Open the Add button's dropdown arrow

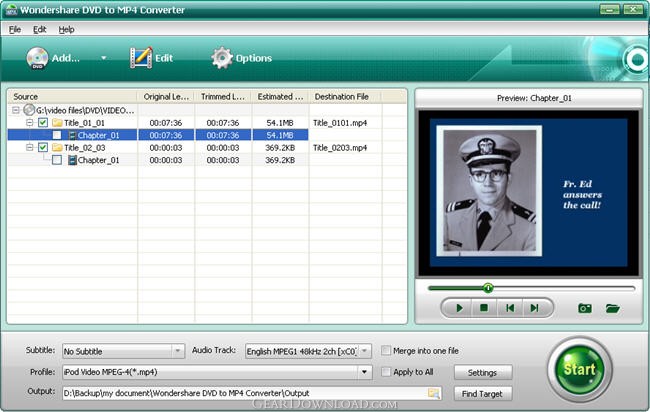pyautogui.click(x=104, y=58)
